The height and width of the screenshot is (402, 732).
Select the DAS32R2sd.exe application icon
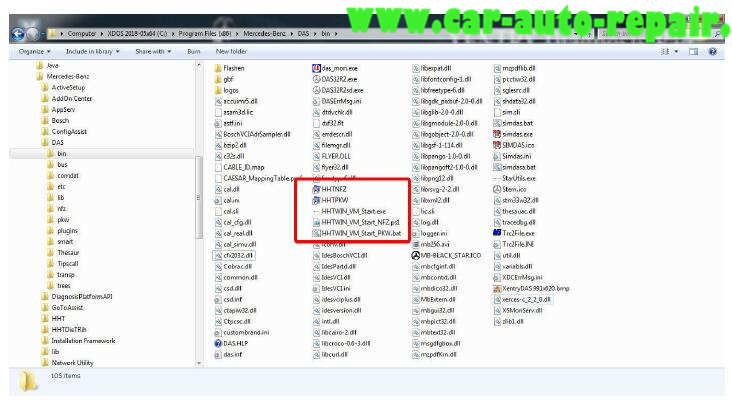[x=316, y=90]
